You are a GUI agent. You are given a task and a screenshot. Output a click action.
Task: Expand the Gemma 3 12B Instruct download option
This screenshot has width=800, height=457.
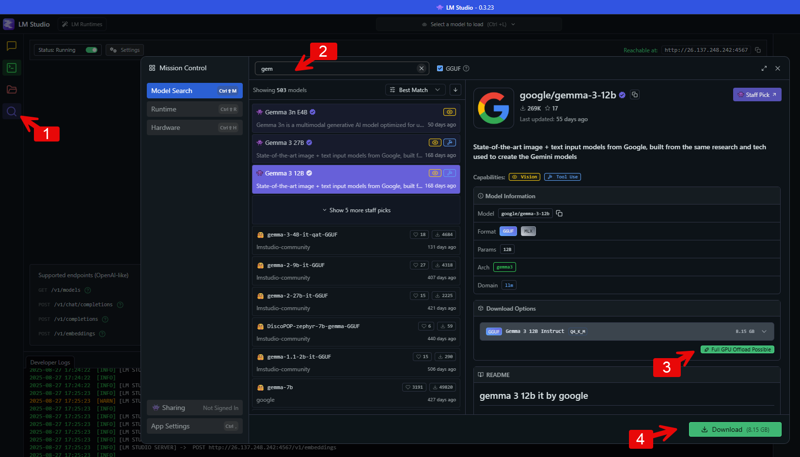click(x=627, y=332)
